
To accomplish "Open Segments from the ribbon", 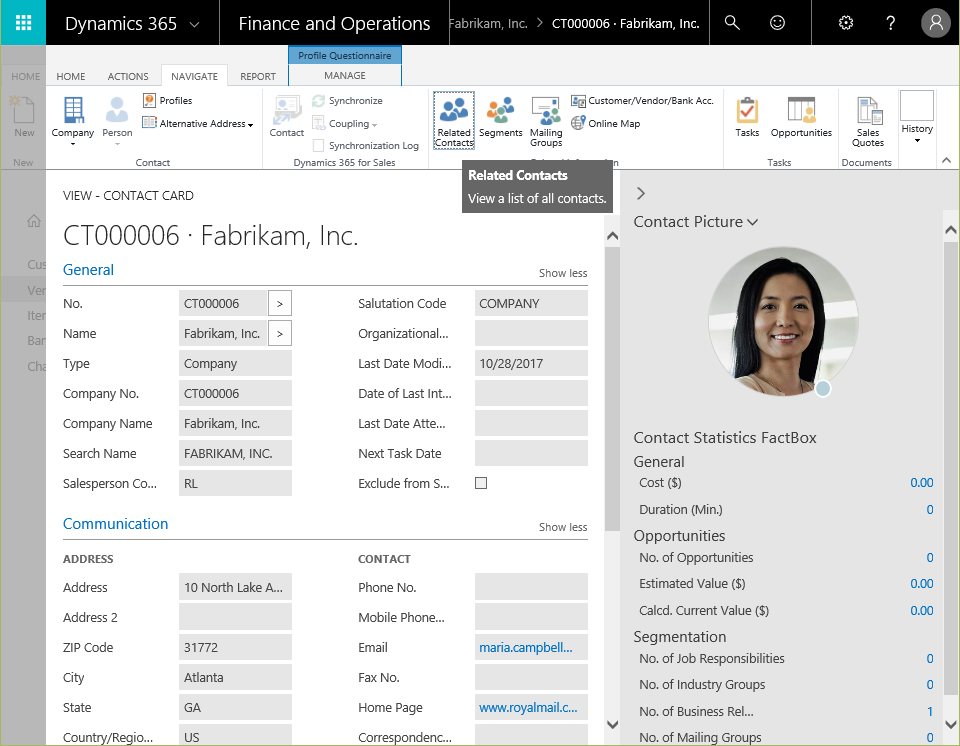I will tap(500, 118).
